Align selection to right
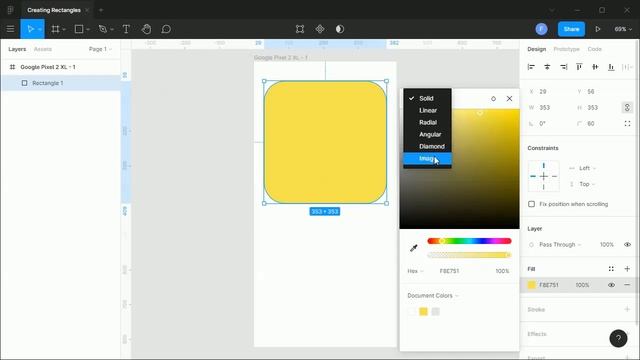 pos(563,67)
